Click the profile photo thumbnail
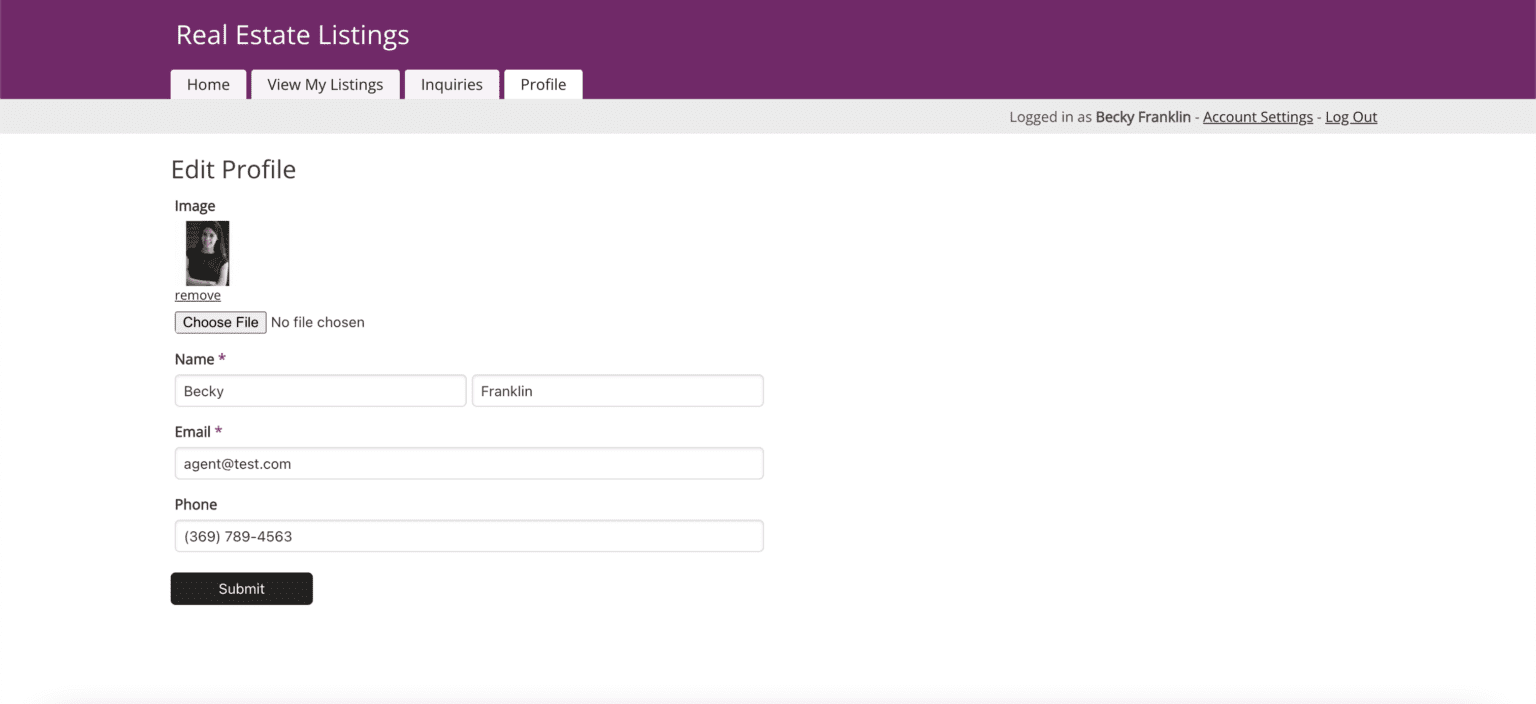 [x=206, y=252]
